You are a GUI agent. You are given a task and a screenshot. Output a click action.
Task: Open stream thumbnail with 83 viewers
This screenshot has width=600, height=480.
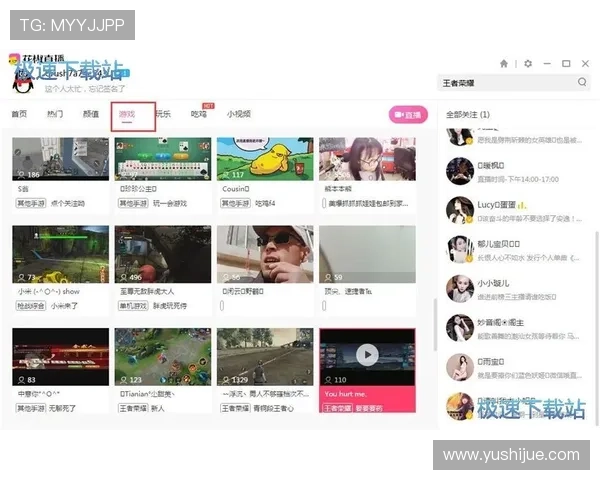tap(60, 357)
